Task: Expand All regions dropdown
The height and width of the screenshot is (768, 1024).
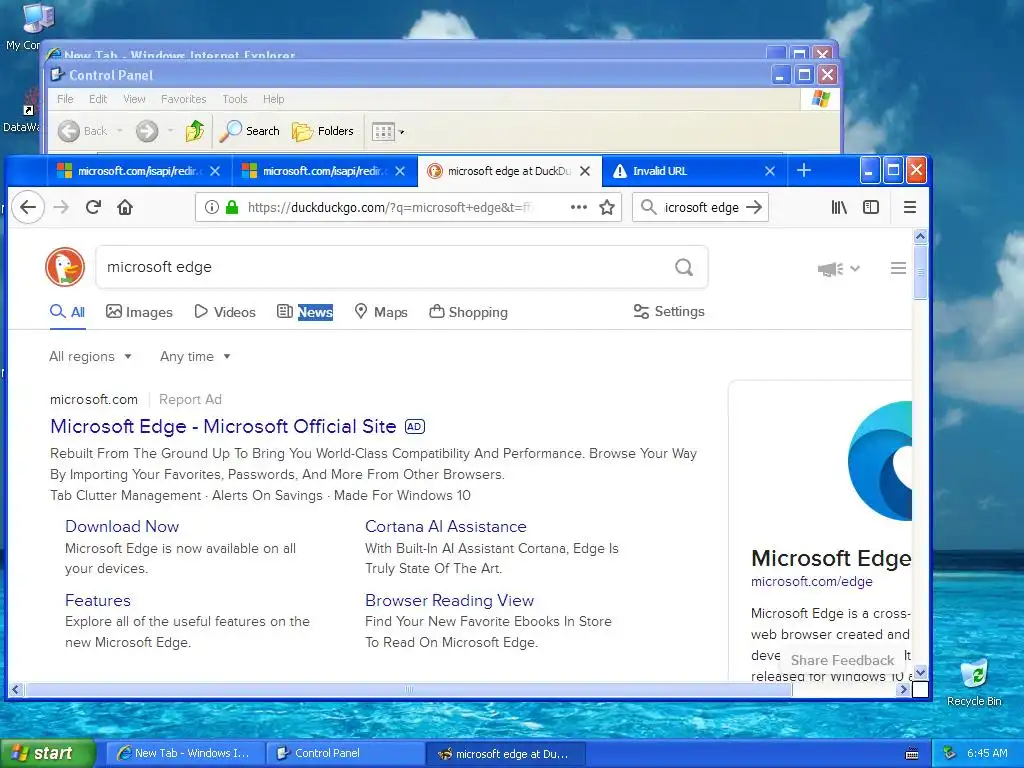Action: 91,357
